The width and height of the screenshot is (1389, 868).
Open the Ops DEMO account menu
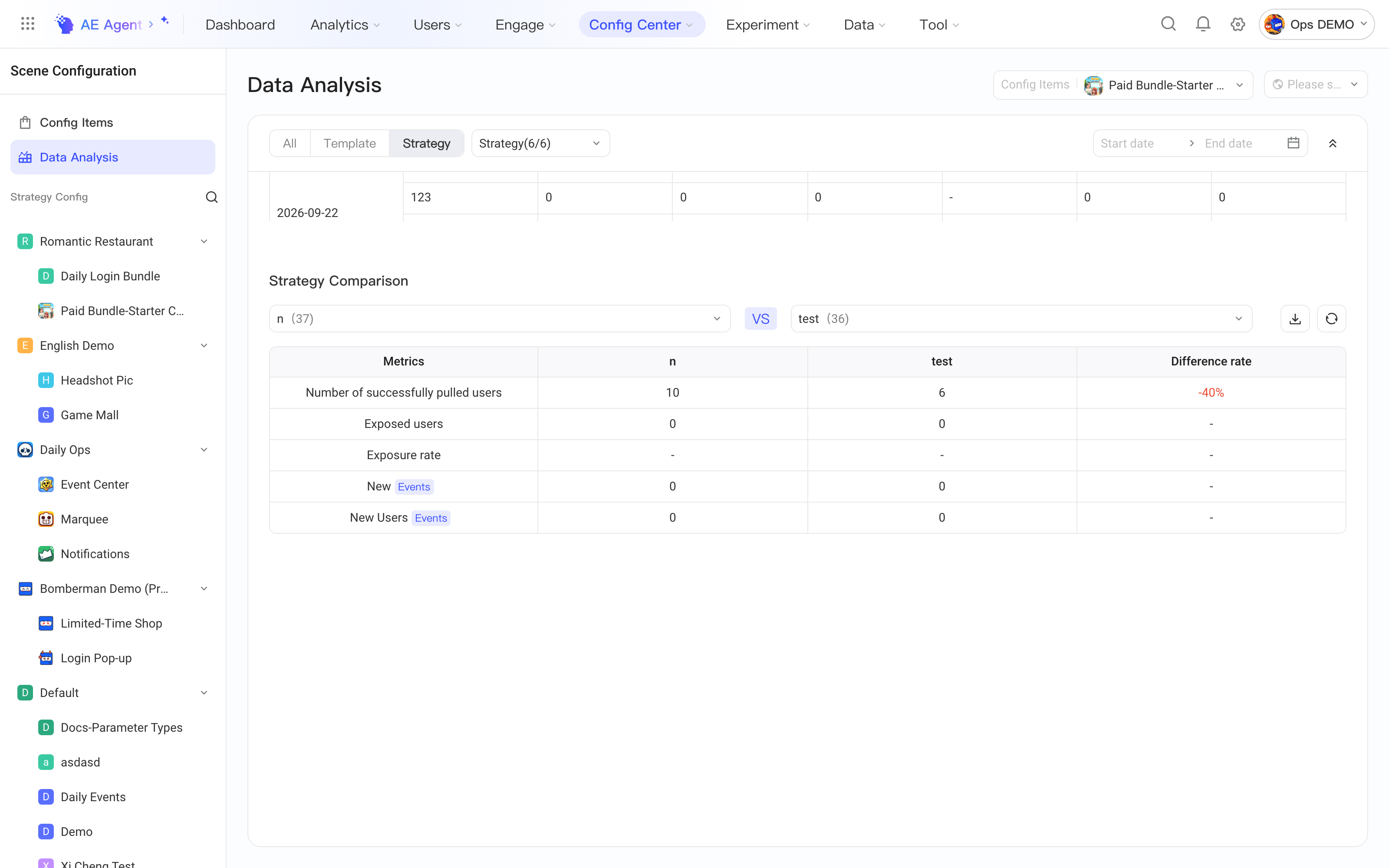coord(1316,24)
